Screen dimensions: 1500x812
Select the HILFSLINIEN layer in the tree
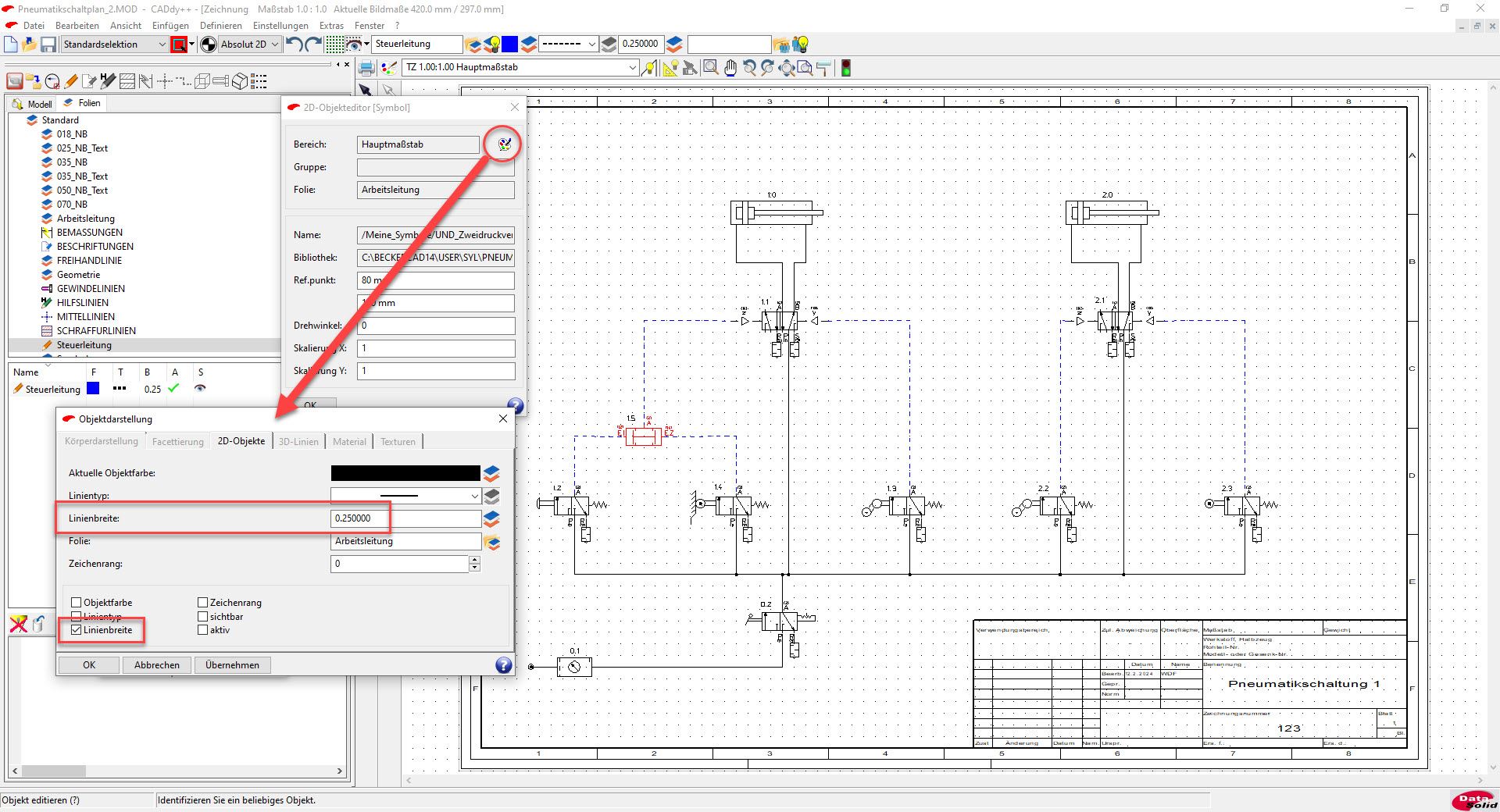[x=83, y=303]
